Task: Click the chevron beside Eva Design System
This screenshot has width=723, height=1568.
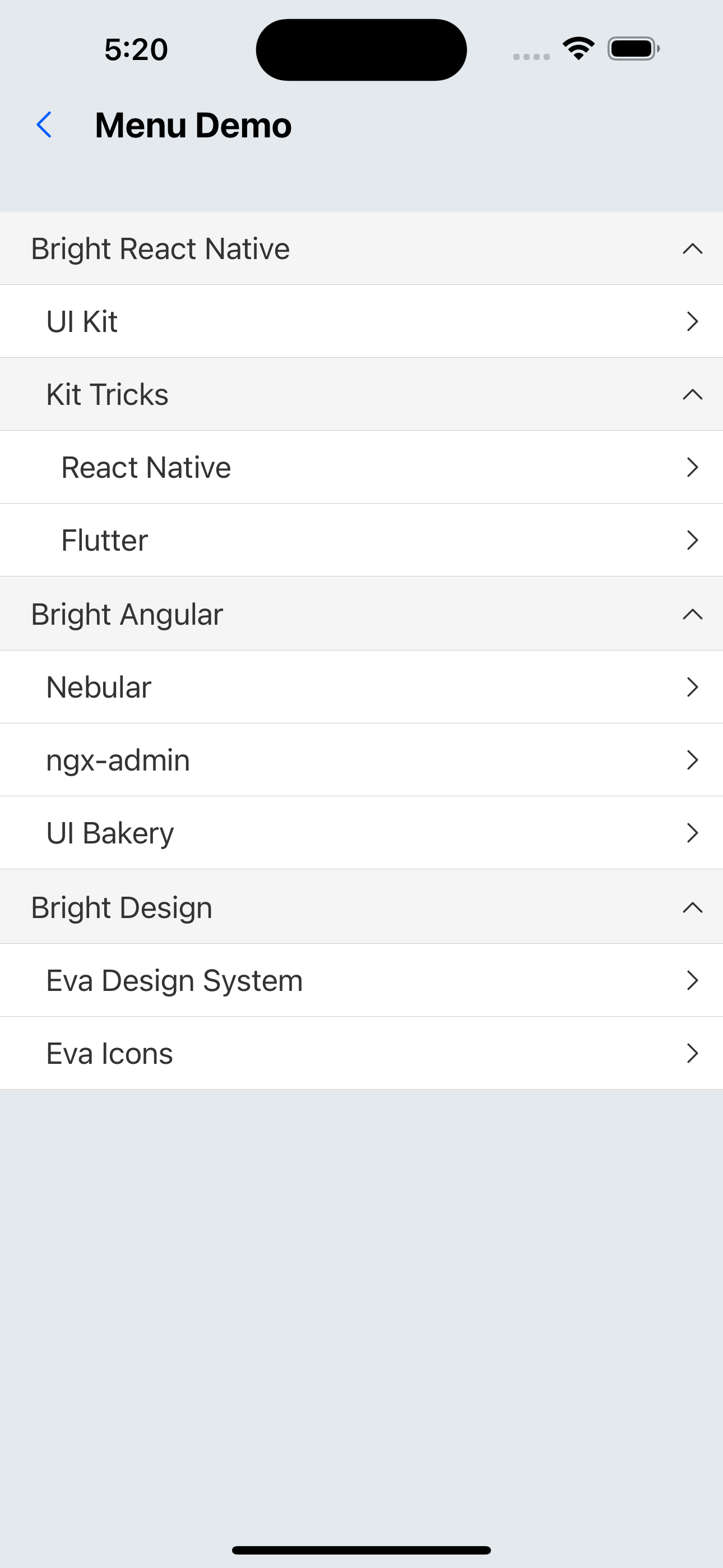Action: click(692, 980)
